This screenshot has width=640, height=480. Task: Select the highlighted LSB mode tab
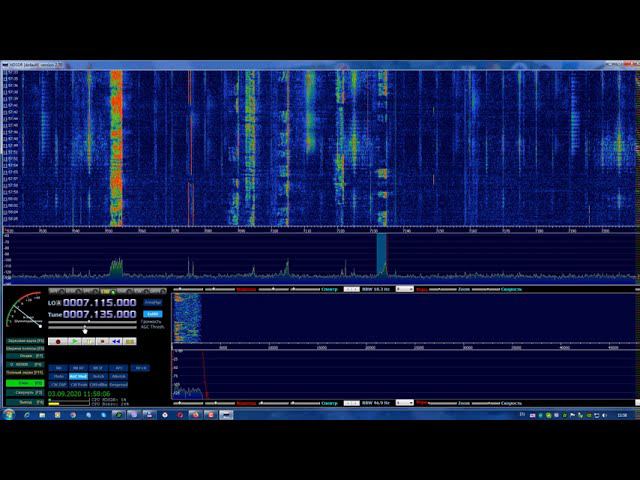pyautogui.click(x=108, y=291)
